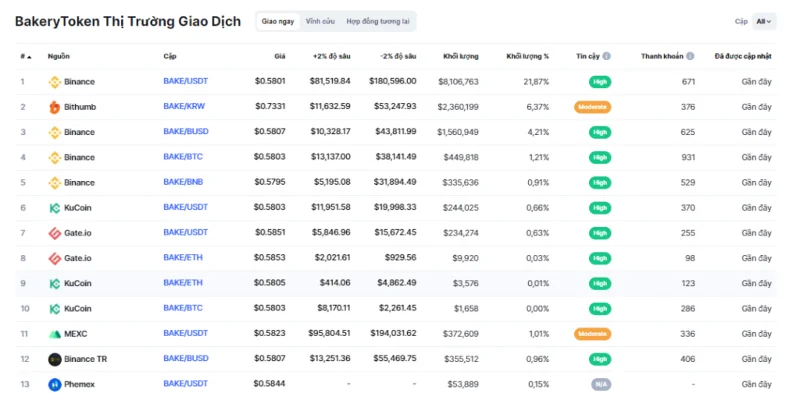Sort by Khối lượng column header
This screenshot has width=800, height=393.
point(461,56)
